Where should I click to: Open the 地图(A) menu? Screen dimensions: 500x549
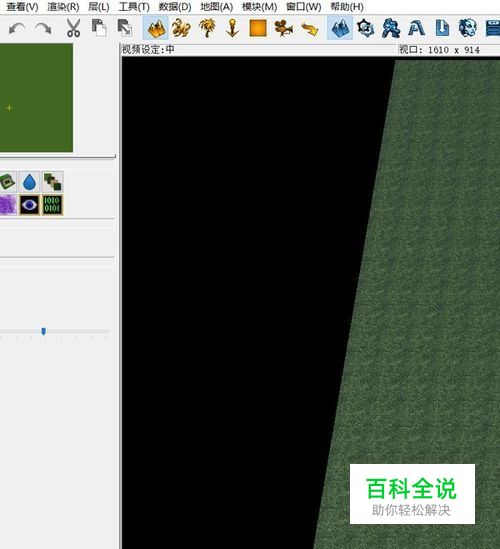[216, 7]
